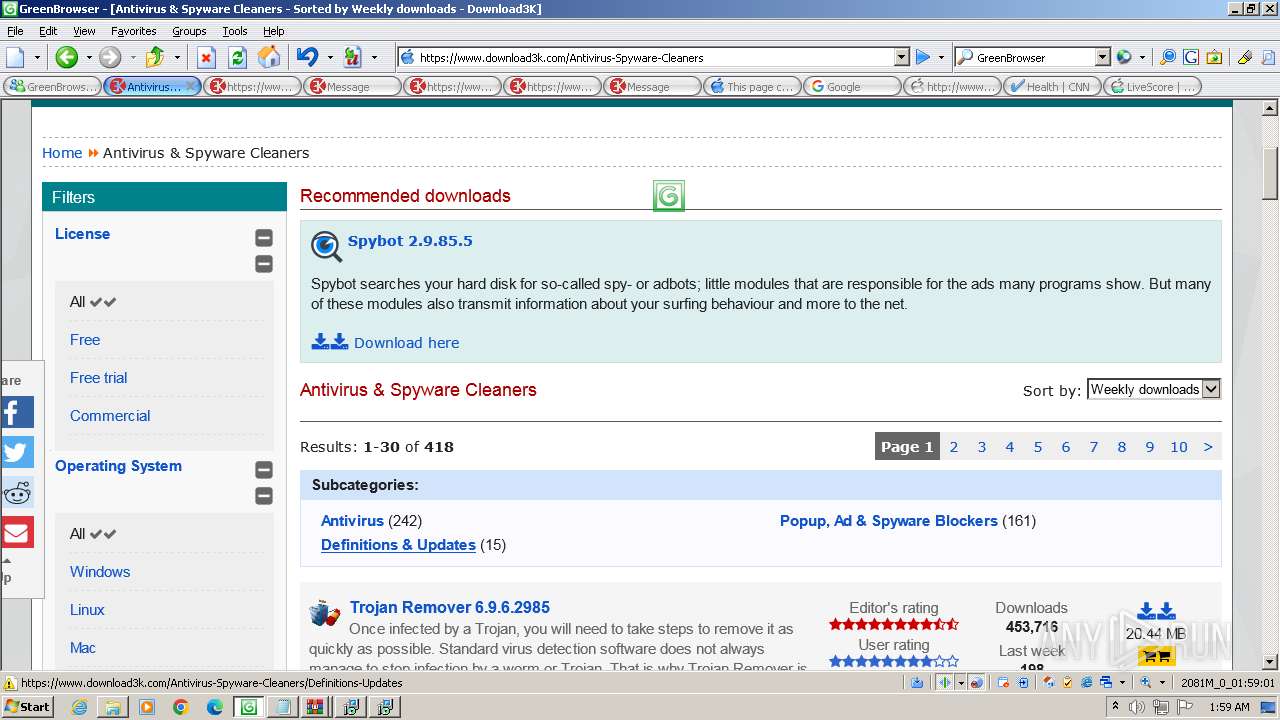The height and width of the screenshot is (720, 1280).
Task: Open the address bar URL history dropdown
Action: pyautogui.click(x=901, y=57)
